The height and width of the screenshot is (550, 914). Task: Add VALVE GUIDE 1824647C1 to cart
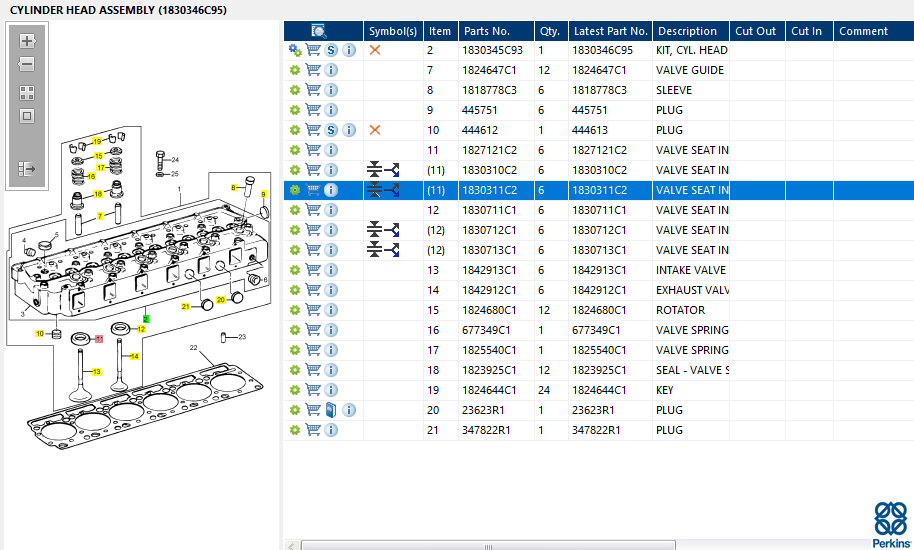point(313,70)
